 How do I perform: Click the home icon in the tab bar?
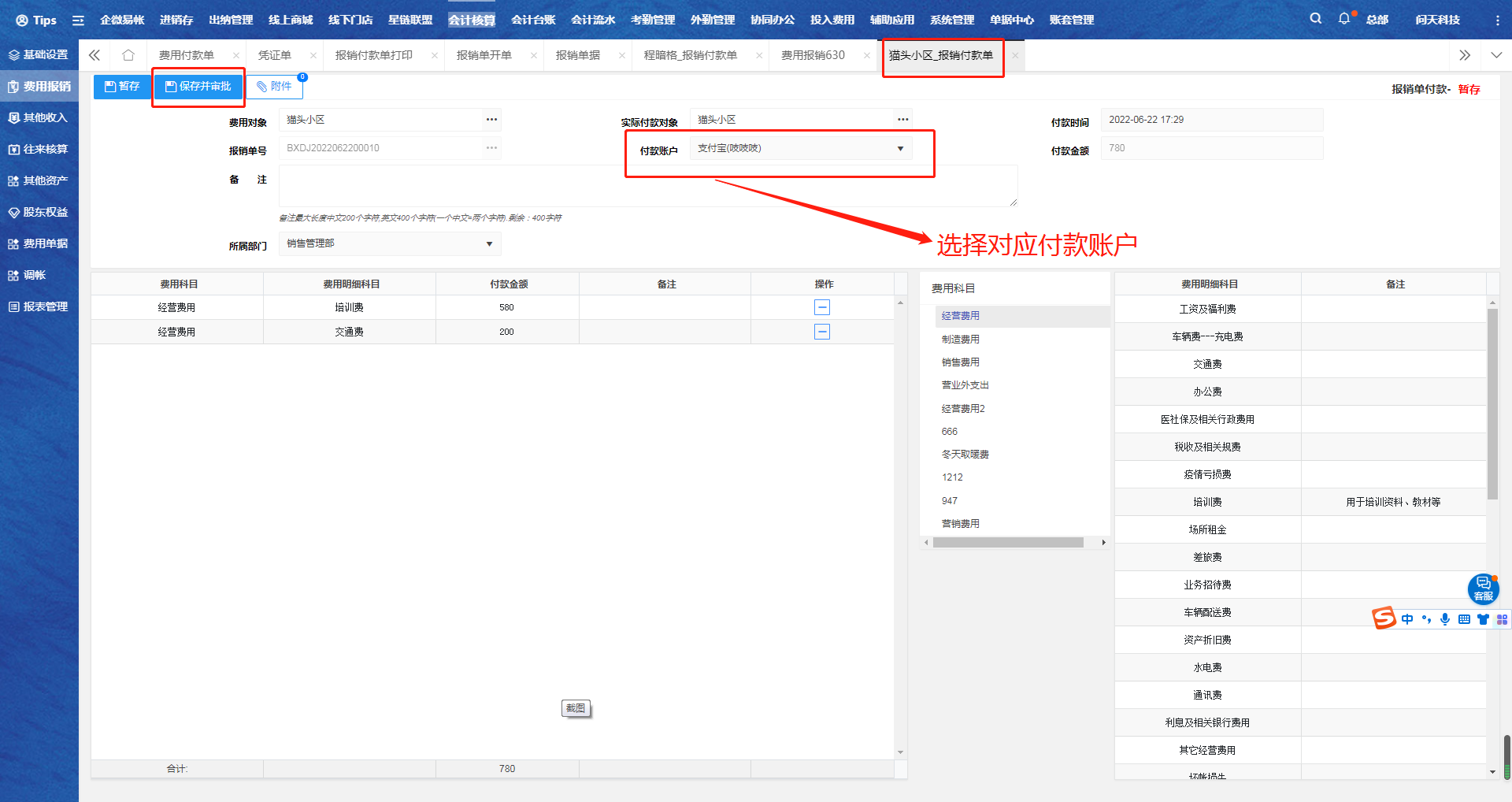(x=128, y=55)
